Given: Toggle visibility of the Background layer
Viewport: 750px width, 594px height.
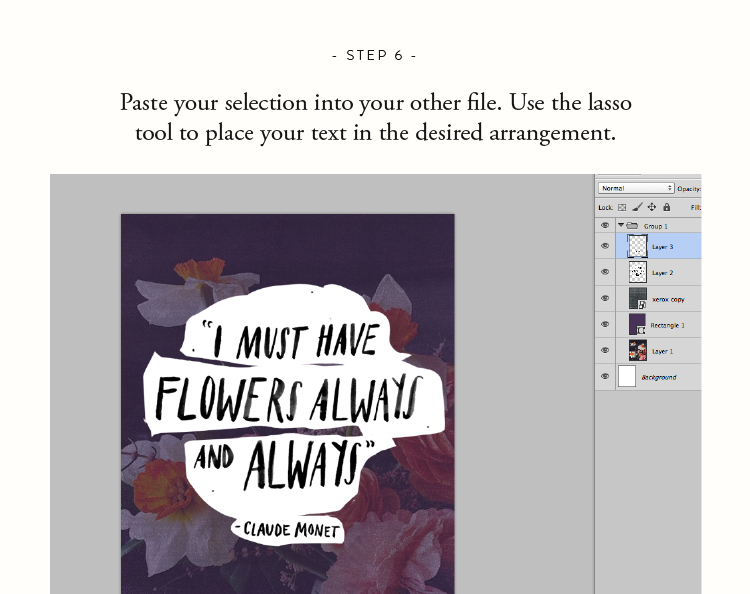Looking at the screenshot, I should 605,376.
